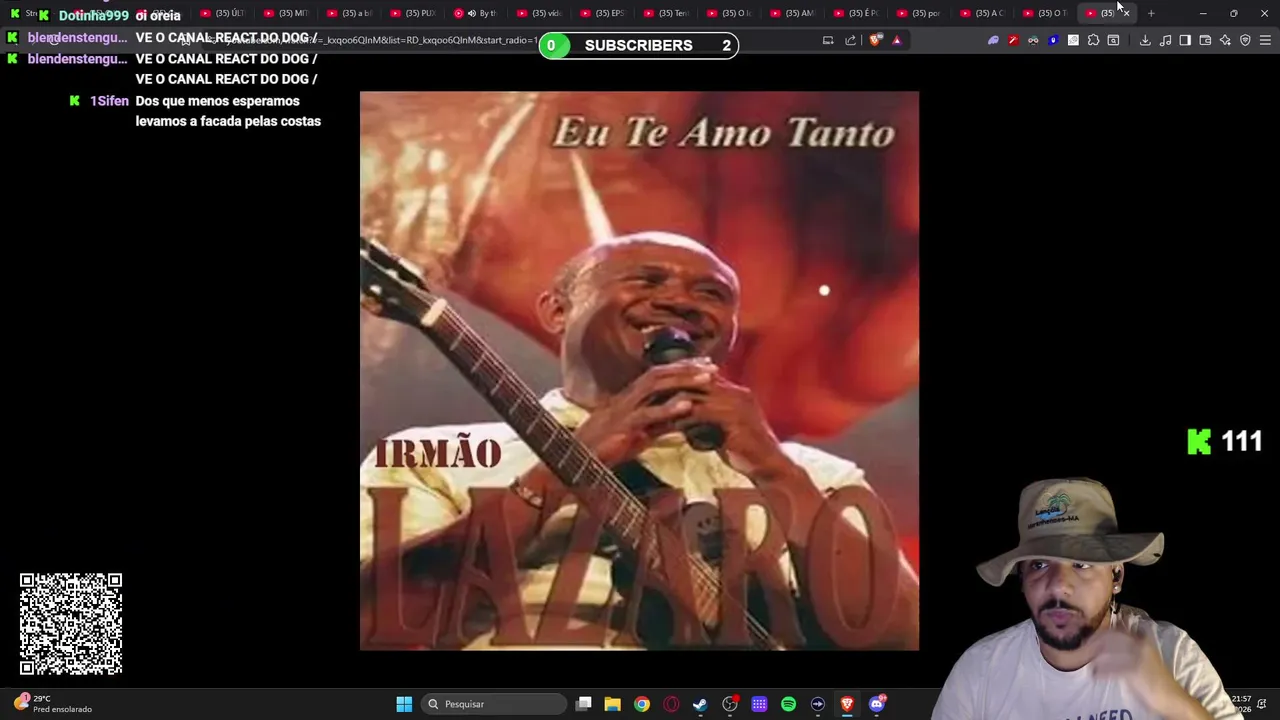
Task: Open the Brave Playlist music note icon
Action: 1165,40
